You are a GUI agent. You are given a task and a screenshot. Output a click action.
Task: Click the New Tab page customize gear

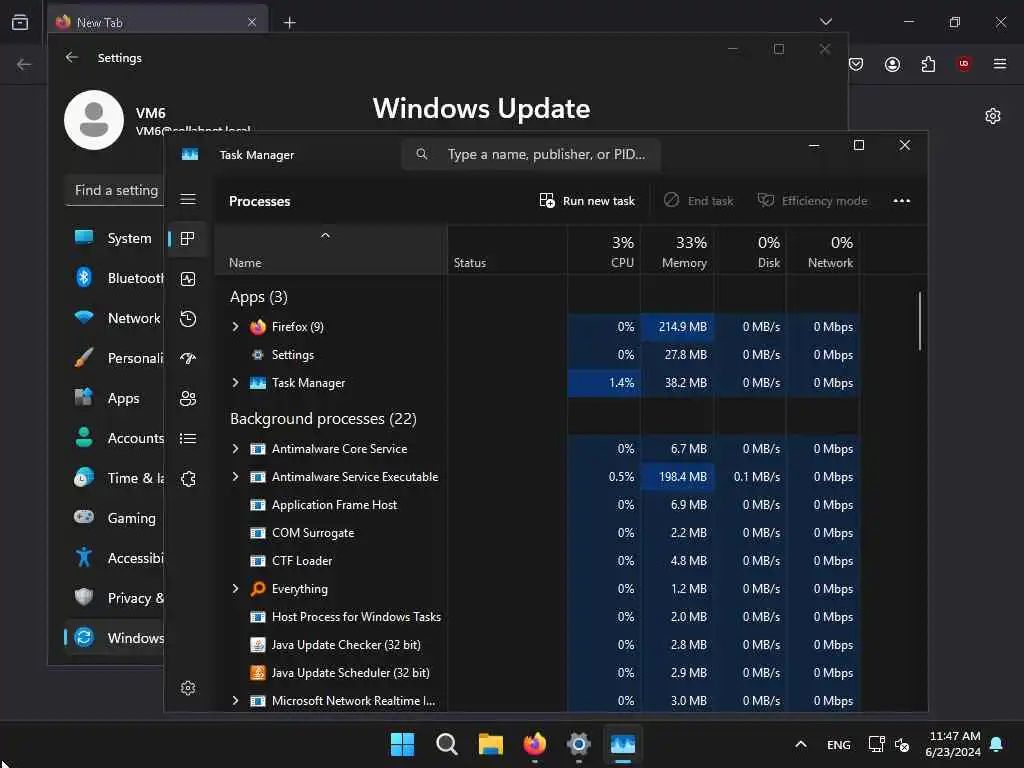point(993,116)
